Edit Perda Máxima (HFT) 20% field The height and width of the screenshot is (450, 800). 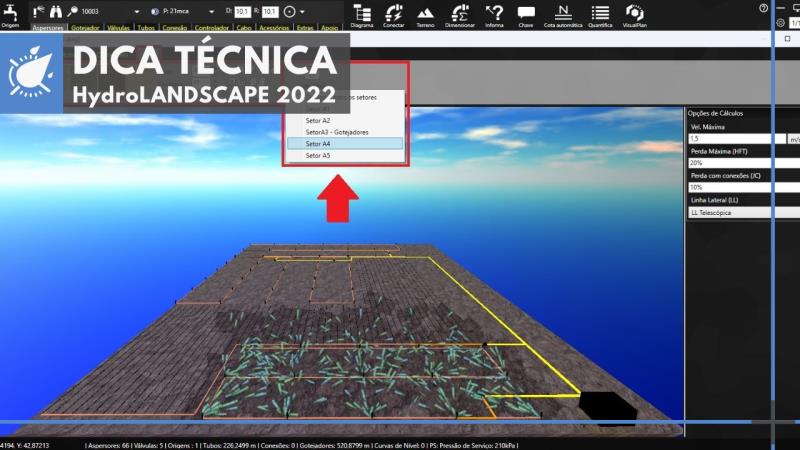coord(744,163)
